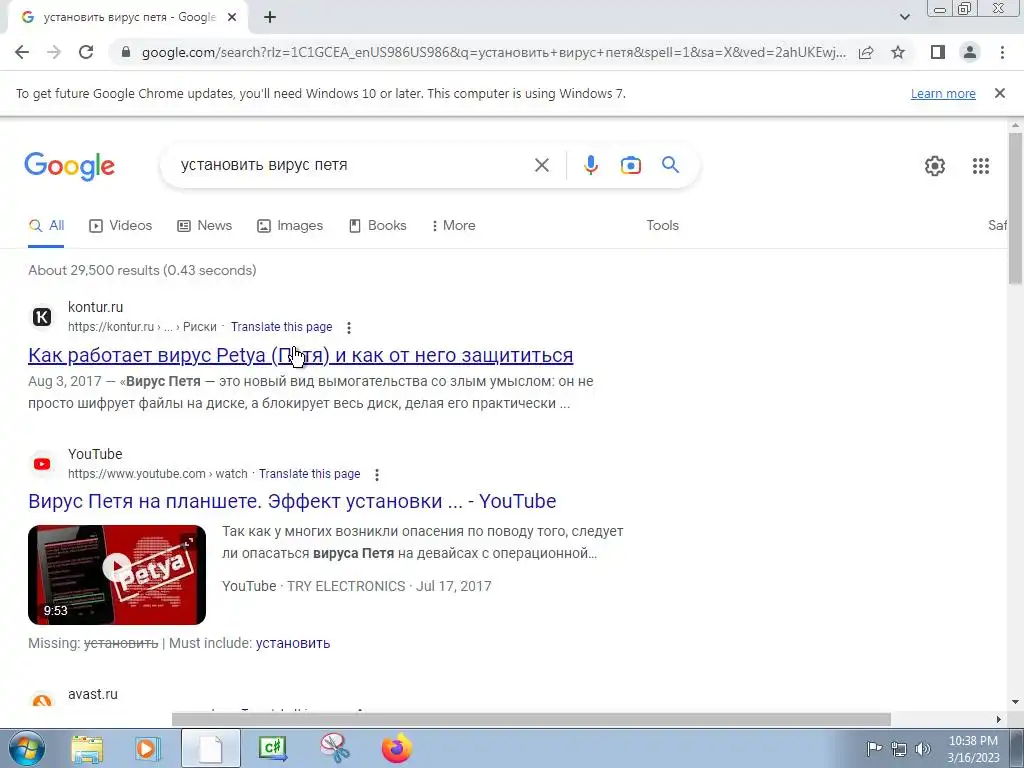The width and height of the screenshot is (1024, 768).
Task: Open the Chrome side panel
Action: (x=938, y=52)
